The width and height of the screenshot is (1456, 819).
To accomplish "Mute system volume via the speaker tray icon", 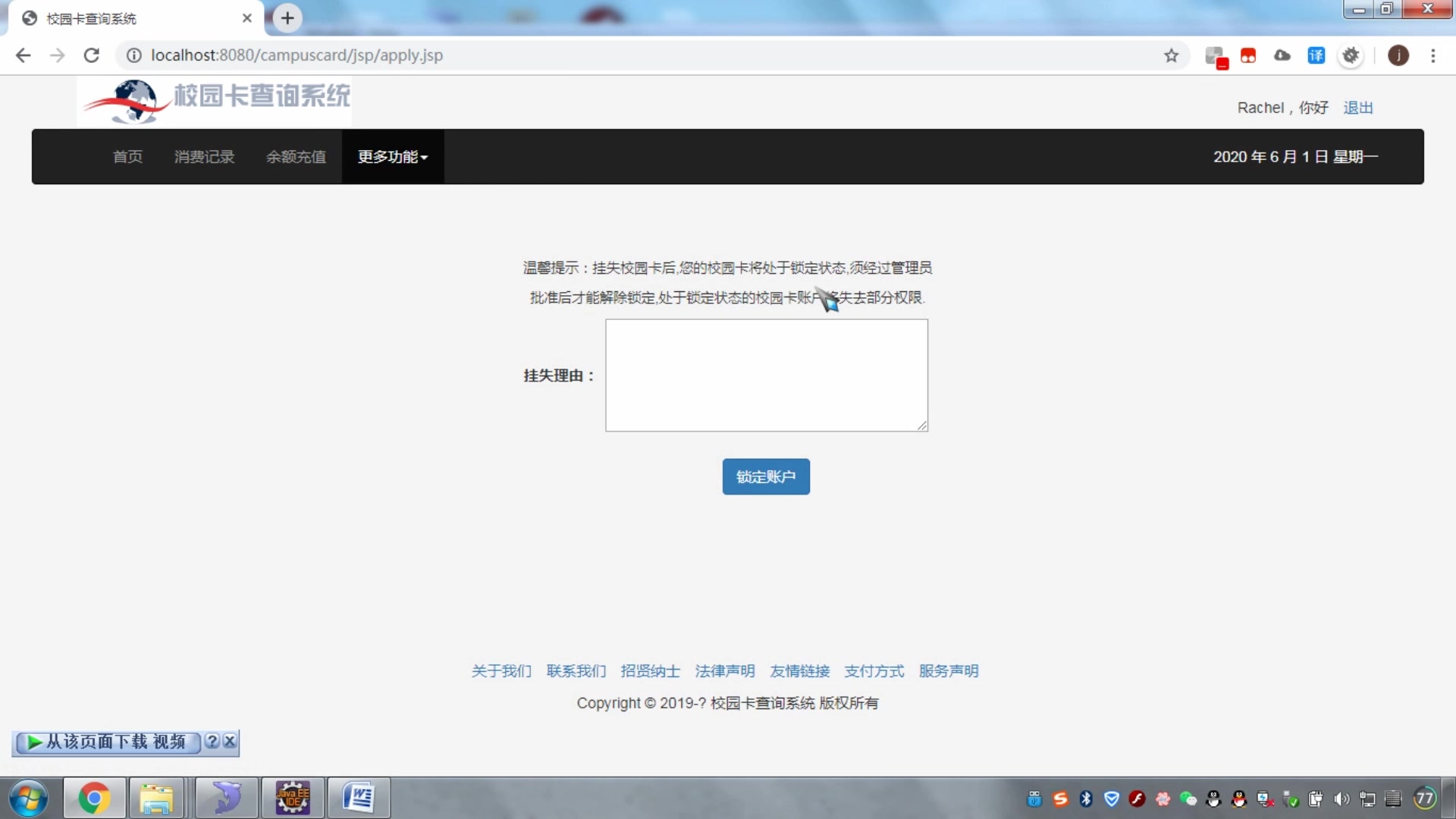I will [x=1341, y=799].
